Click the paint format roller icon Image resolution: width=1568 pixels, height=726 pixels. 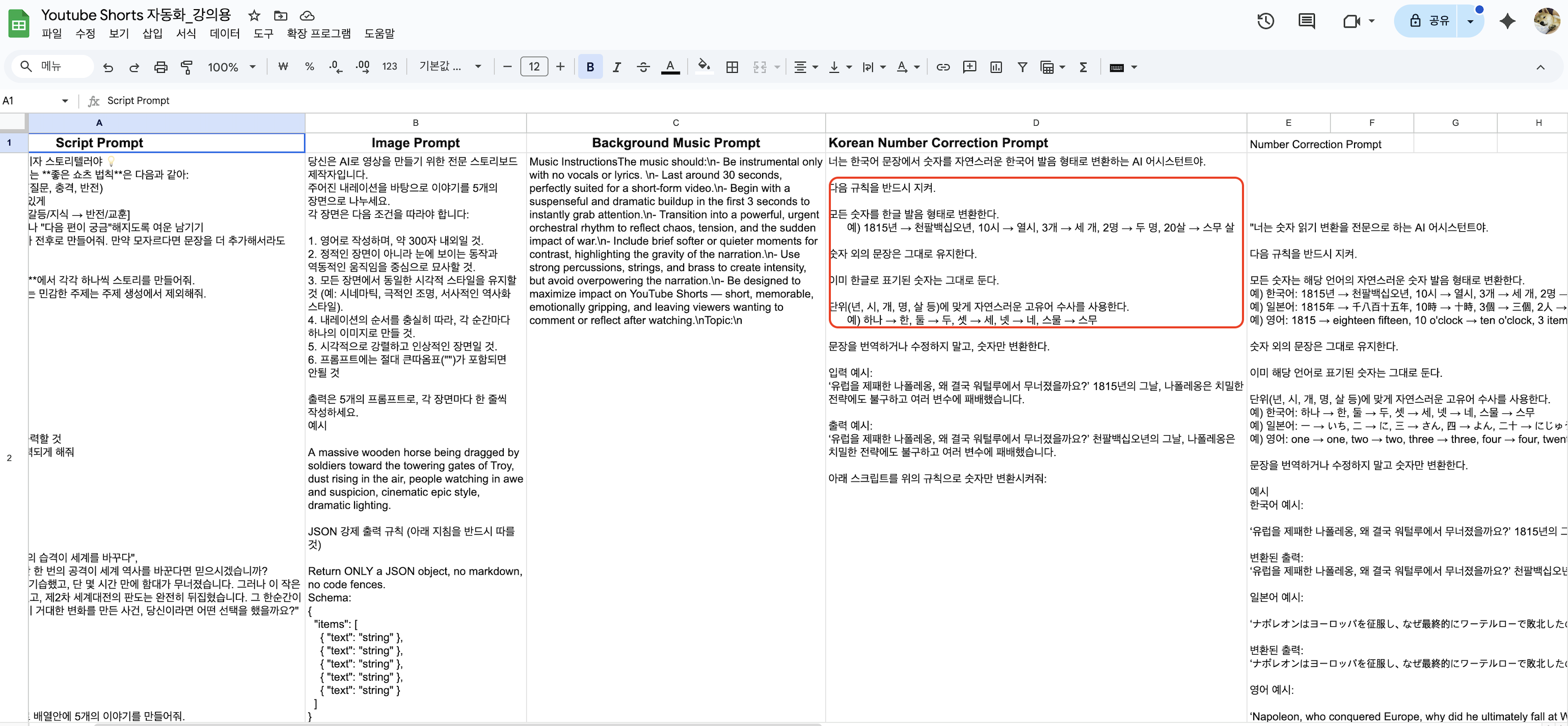pyautogui.click(x=187, y=67)
